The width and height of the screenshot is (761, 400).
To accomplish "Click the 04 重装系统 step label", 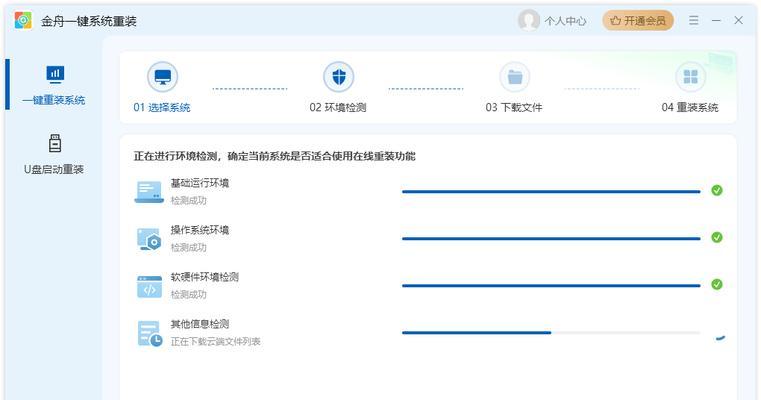I will click(x=690, y=107).
